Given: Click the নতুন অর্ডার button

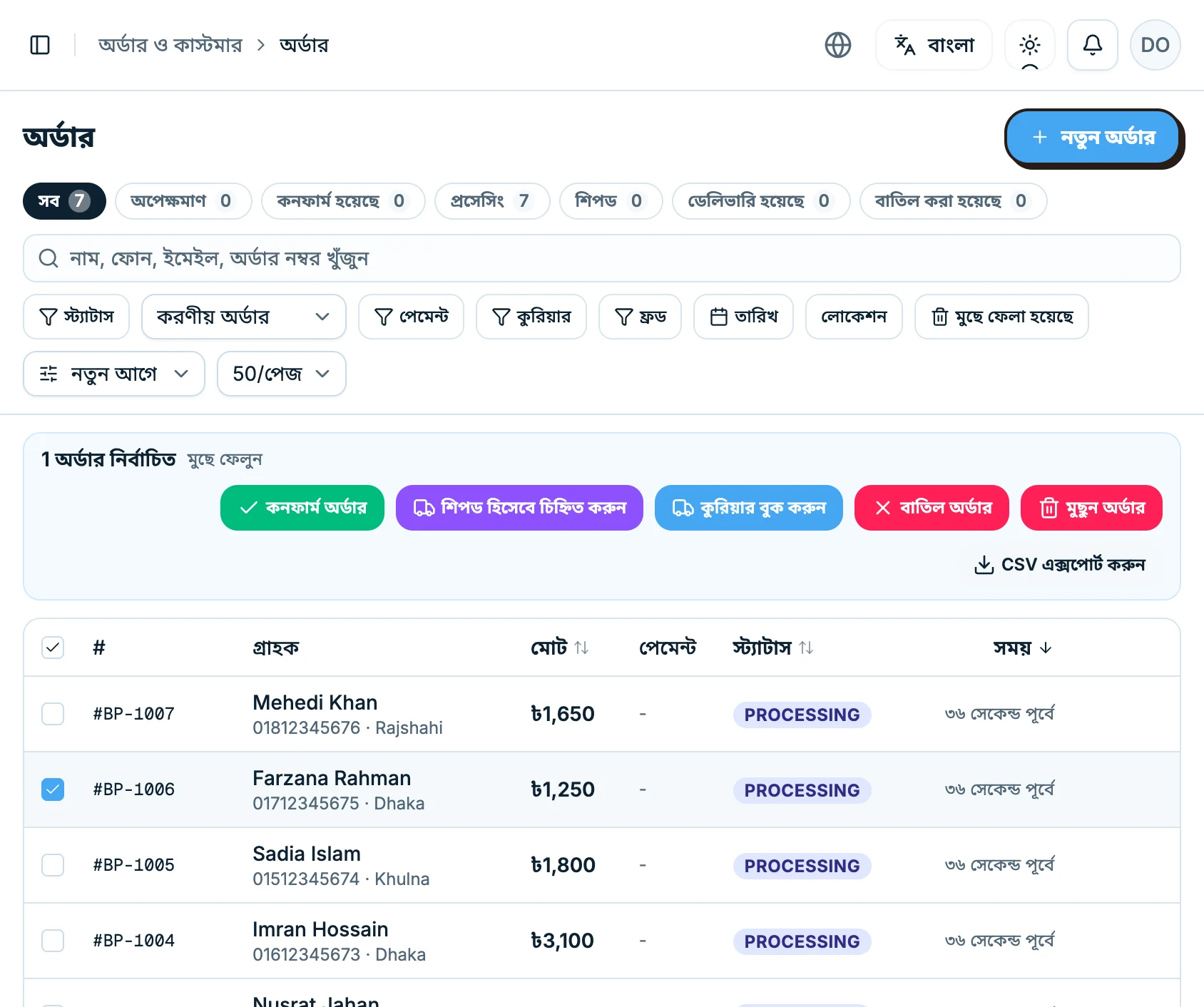Looking at the screenshot, I should (x=1093, y=136).
